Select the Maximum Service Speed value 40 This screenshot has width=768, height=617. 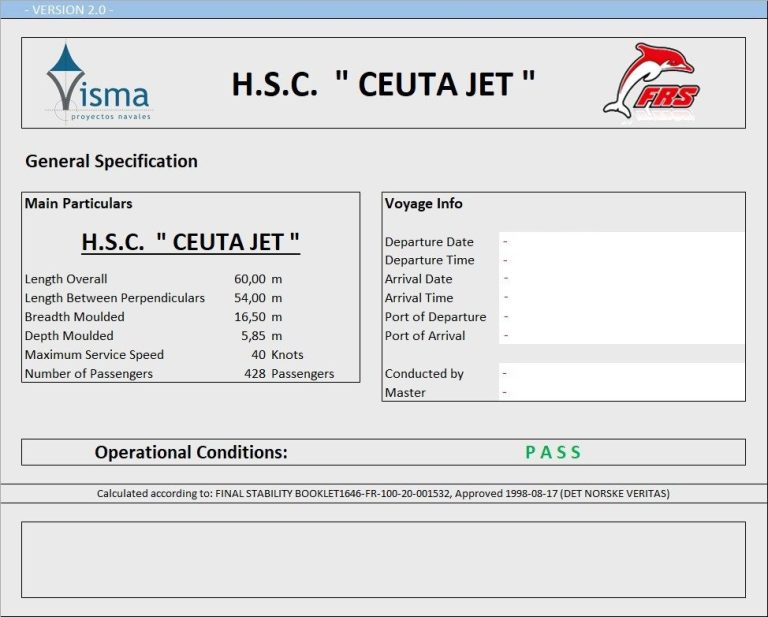[259, 355]
